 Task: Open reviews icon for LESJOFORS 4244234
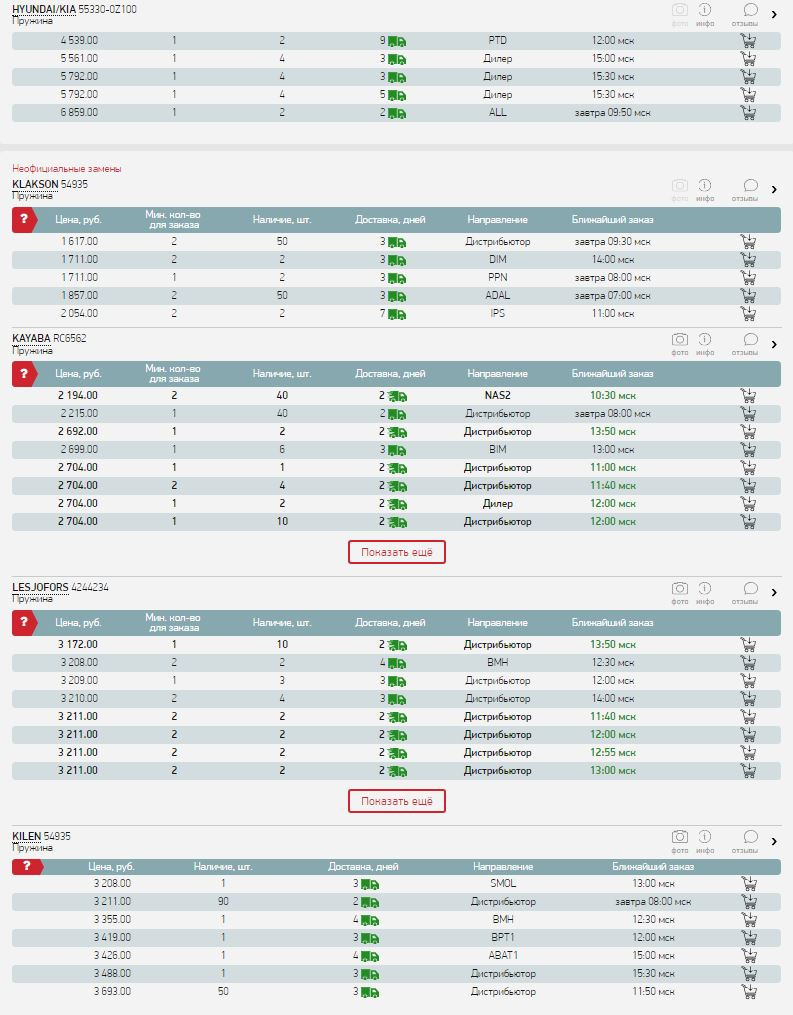[x=745, y=592]
